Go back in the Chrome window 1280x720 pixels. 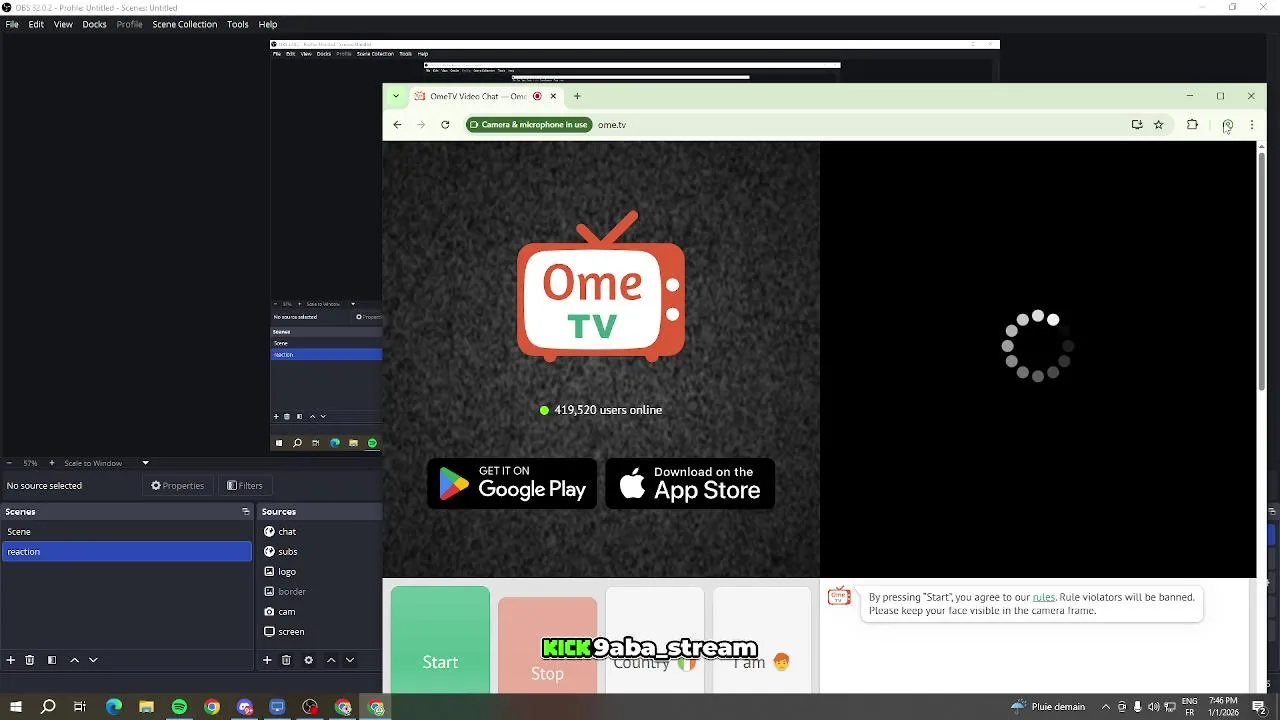(x=397, y=125)
